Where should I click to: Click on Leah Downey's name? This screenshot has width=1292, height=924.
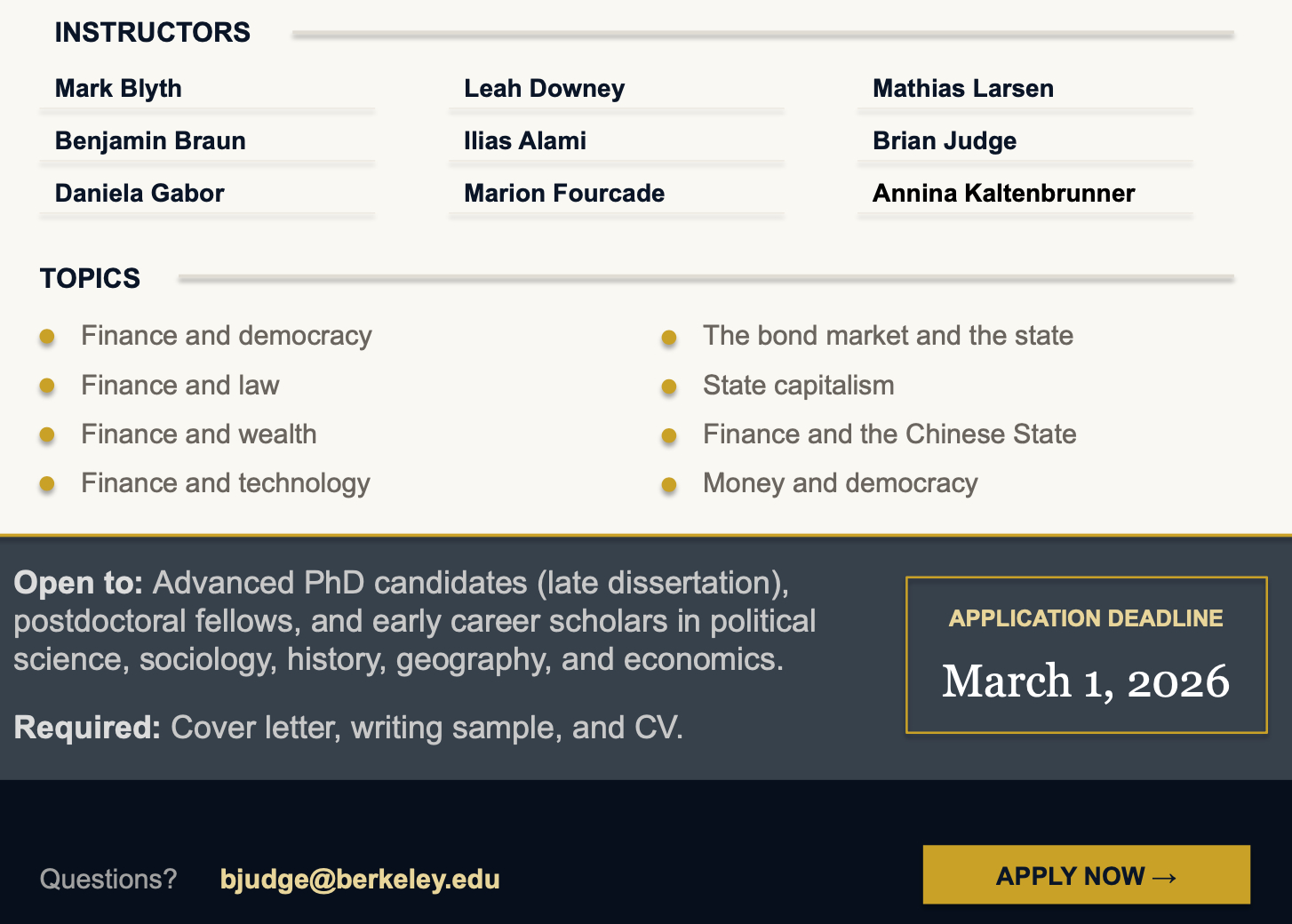coord(544,89)
